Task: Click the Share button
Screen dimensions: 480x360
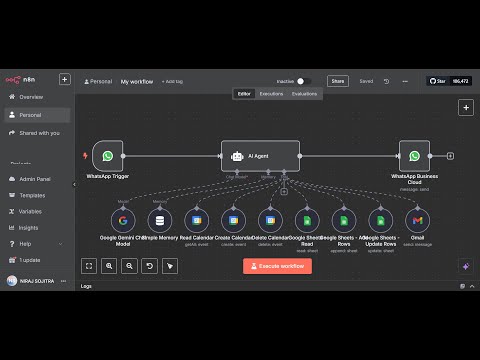Action: click(x=338, y=81)
